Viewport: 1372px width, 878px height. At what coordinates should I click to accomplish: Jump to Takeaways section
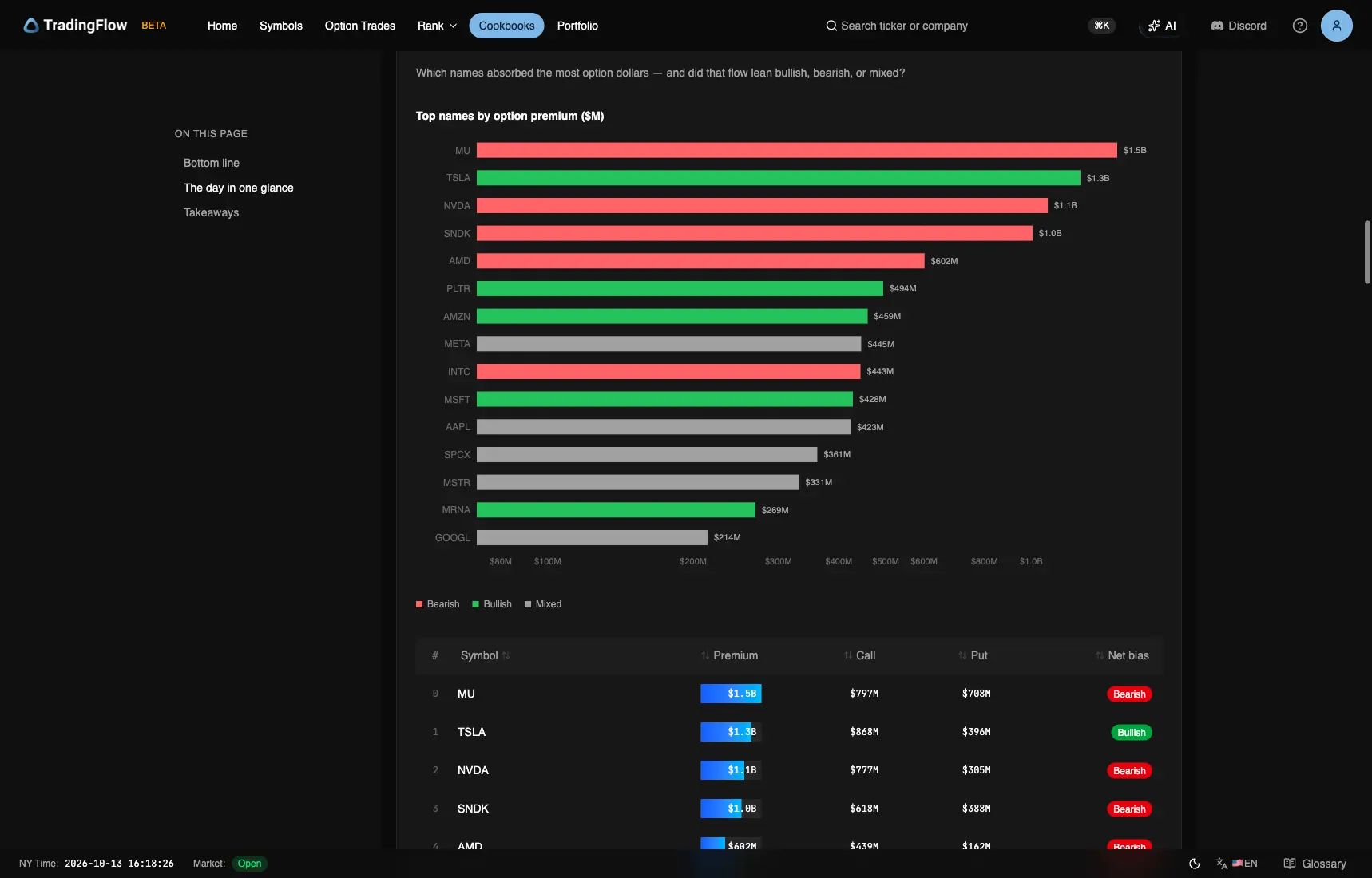pos(211,212)
